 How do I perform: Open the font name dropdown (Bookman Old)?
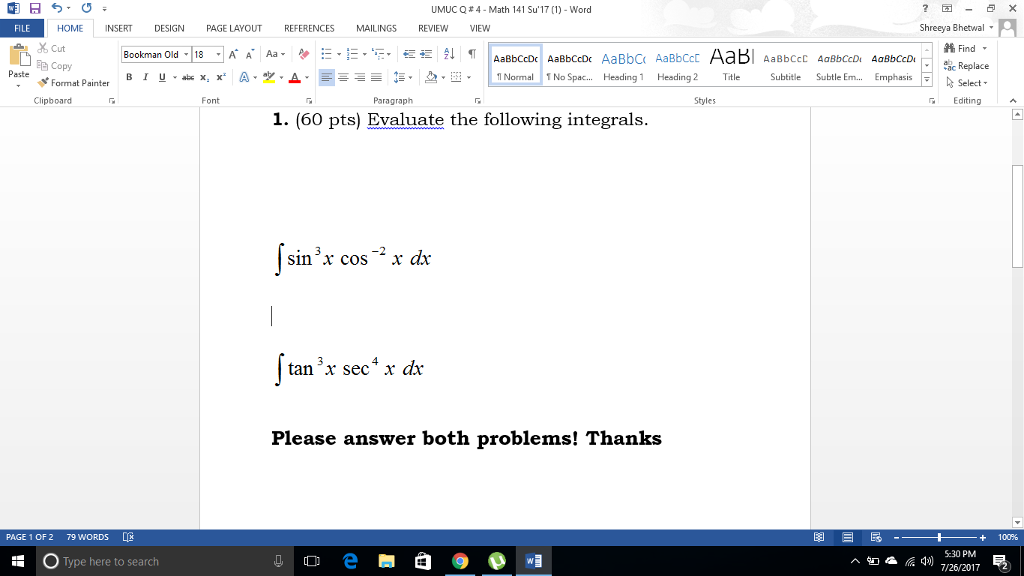[185, 54]
